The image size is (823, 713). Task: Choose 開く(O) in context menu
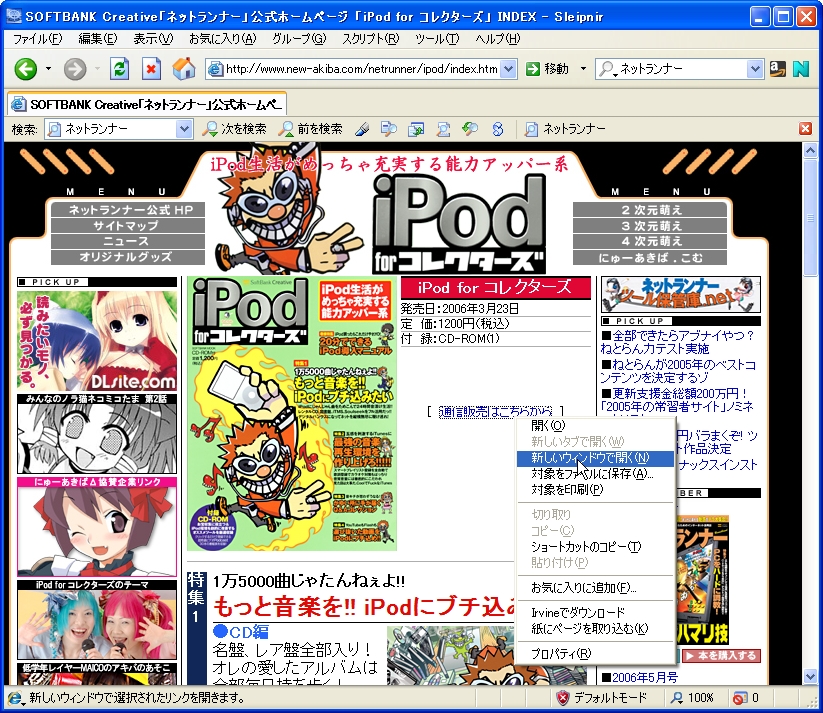(x=595, y=426)
